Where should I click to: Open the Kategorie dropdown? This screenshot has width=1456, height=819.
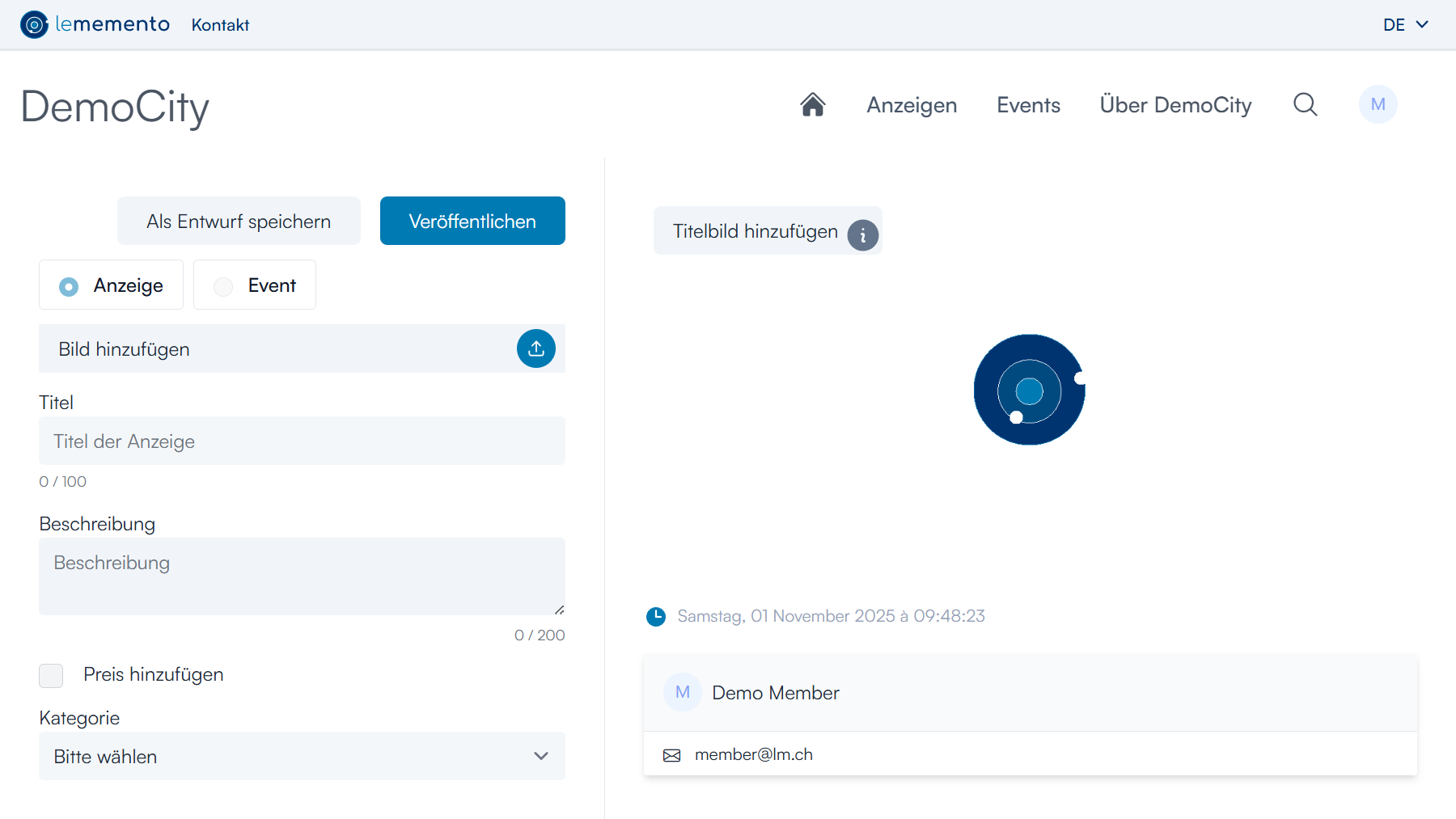(302, 756)
